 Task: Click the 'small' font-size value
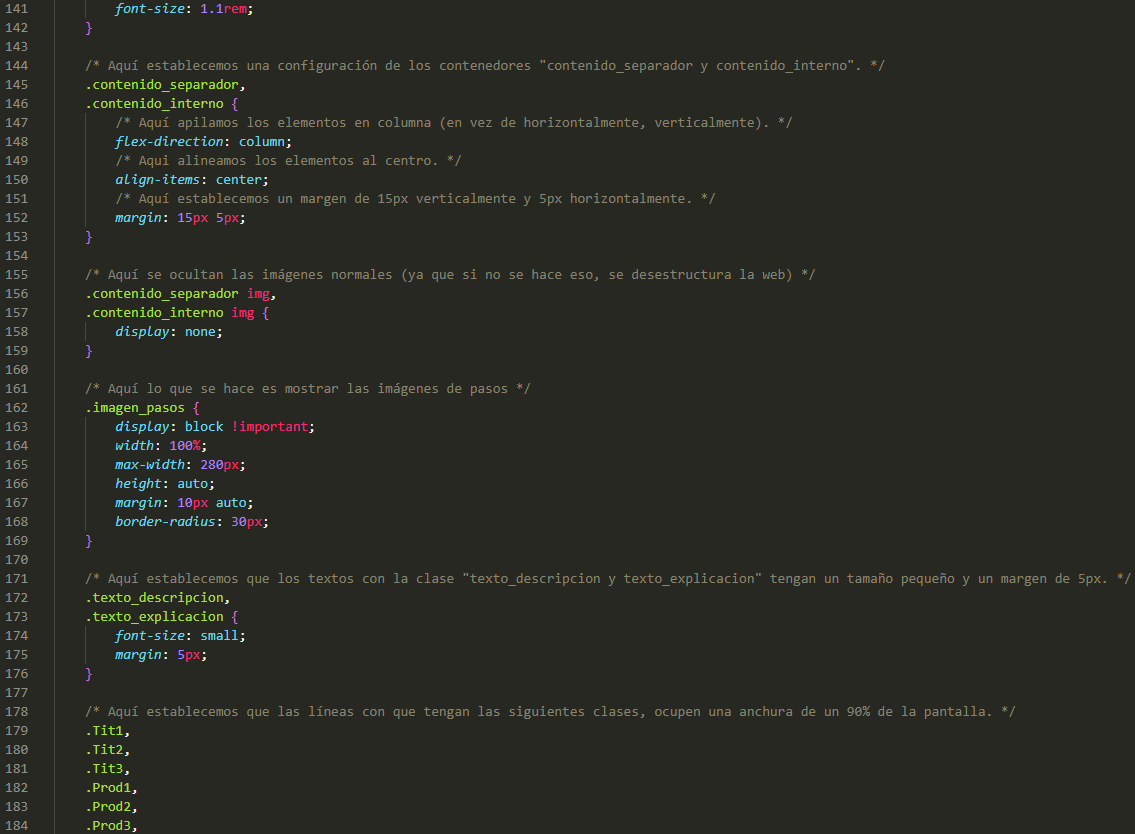[x=219, y=636]
